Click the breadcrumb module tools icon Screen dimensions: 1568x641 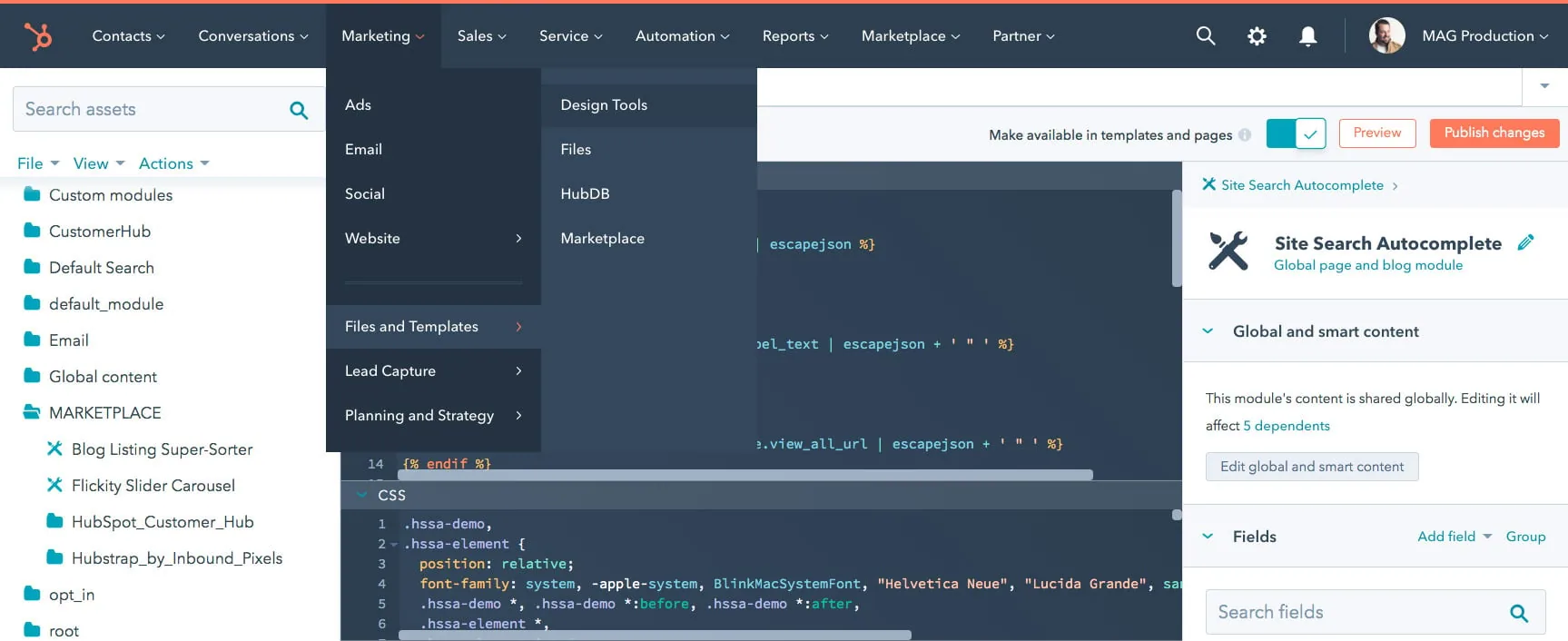coord(1208,184)
